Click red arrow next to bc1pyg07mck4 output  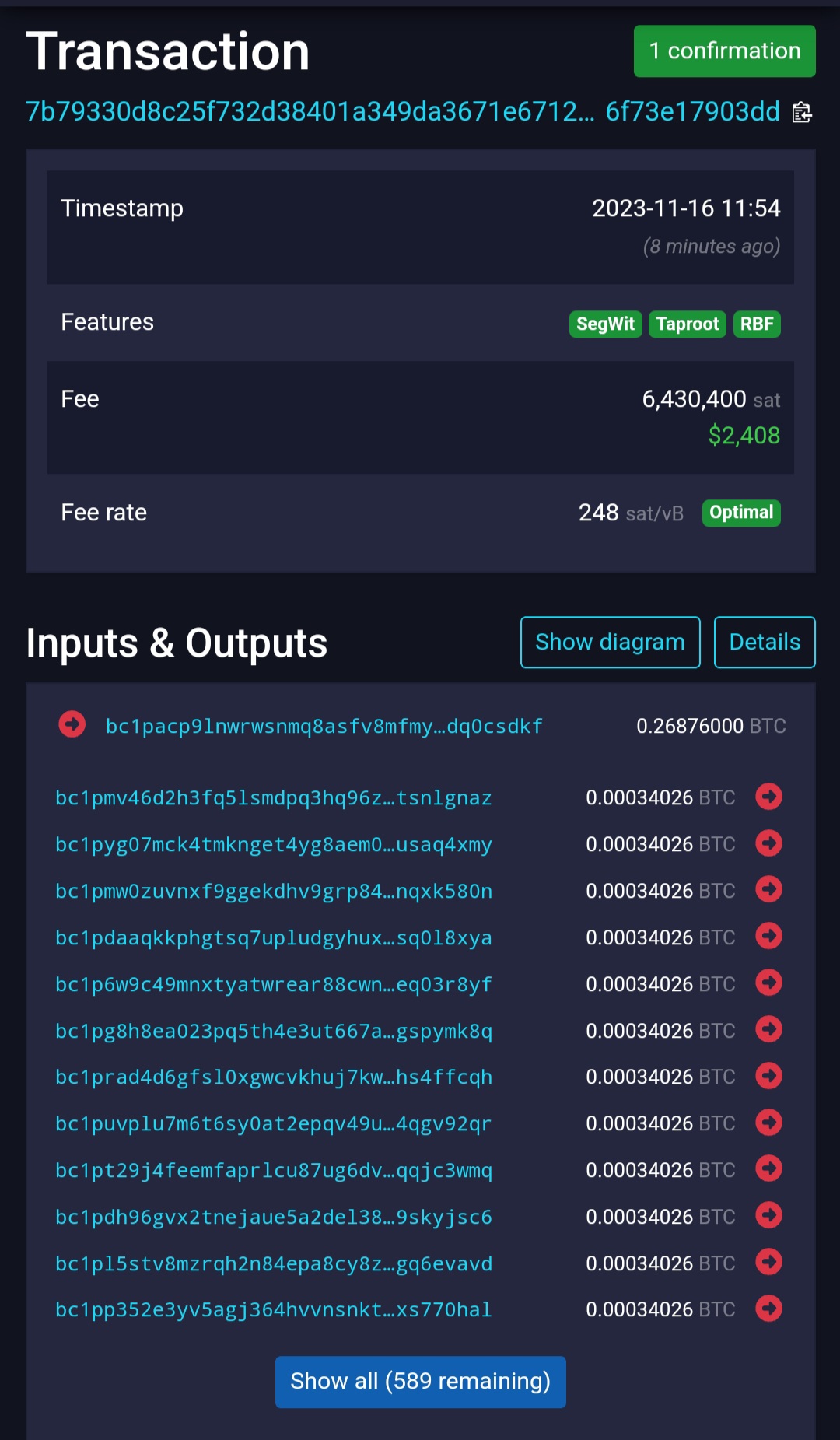pyautogui.click(x=768, y=843)
